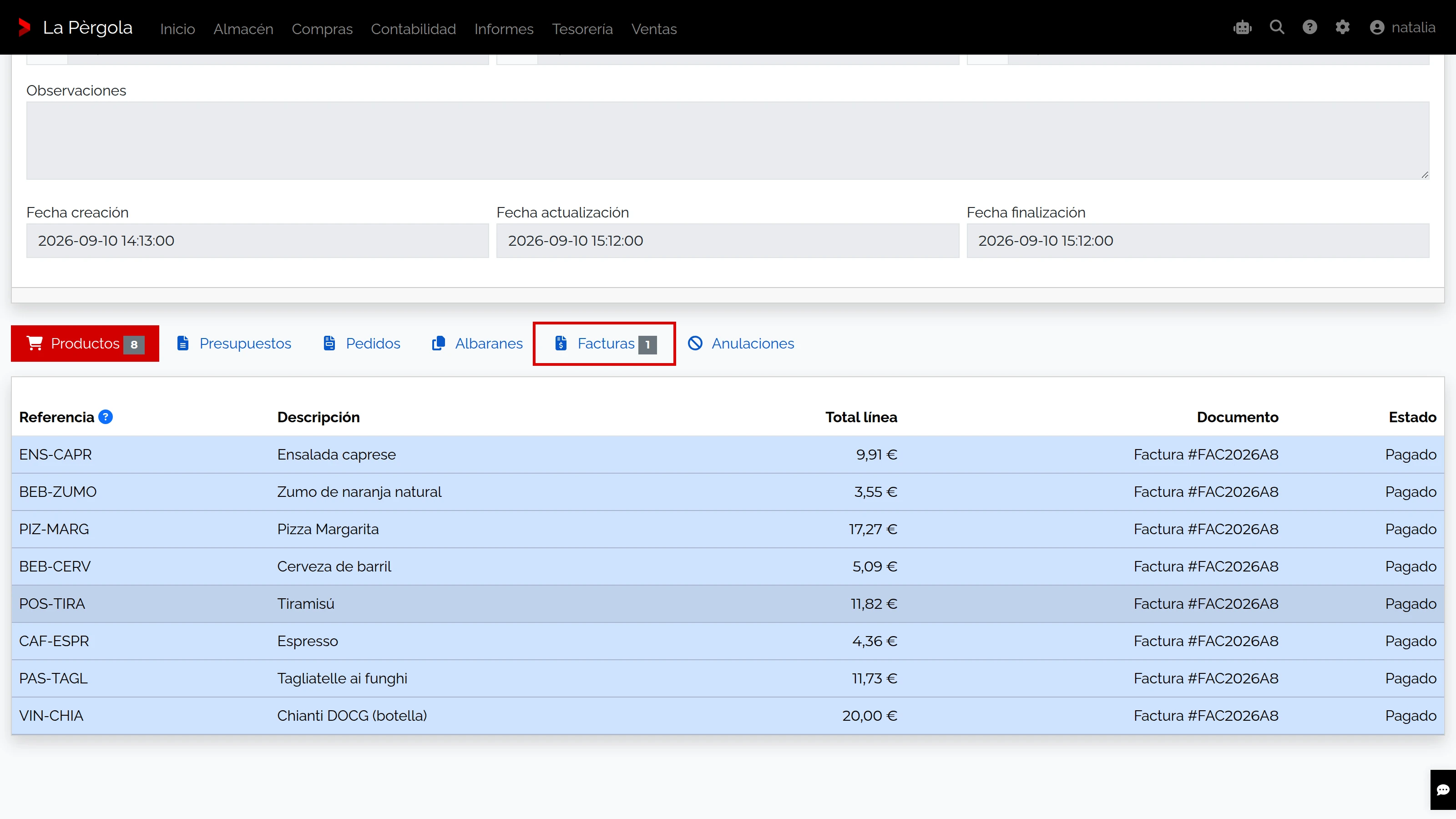This screenshot has width=1456, height=819.
Task: Open the help question mark icon in header
Action: pos(1309,27)
